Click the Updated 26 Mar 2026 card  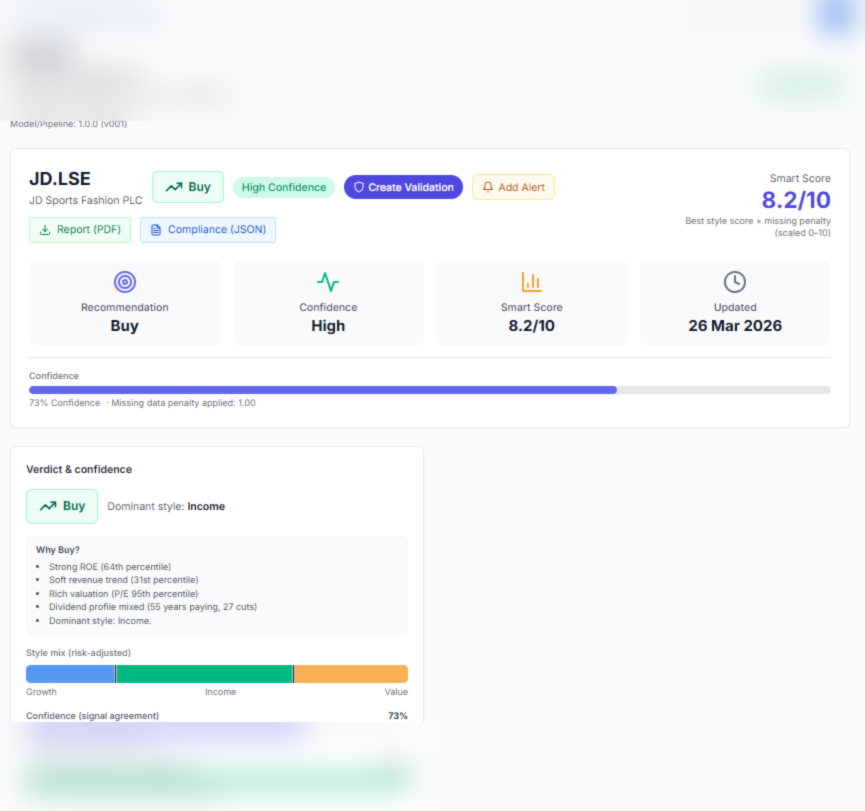point(735,303)
